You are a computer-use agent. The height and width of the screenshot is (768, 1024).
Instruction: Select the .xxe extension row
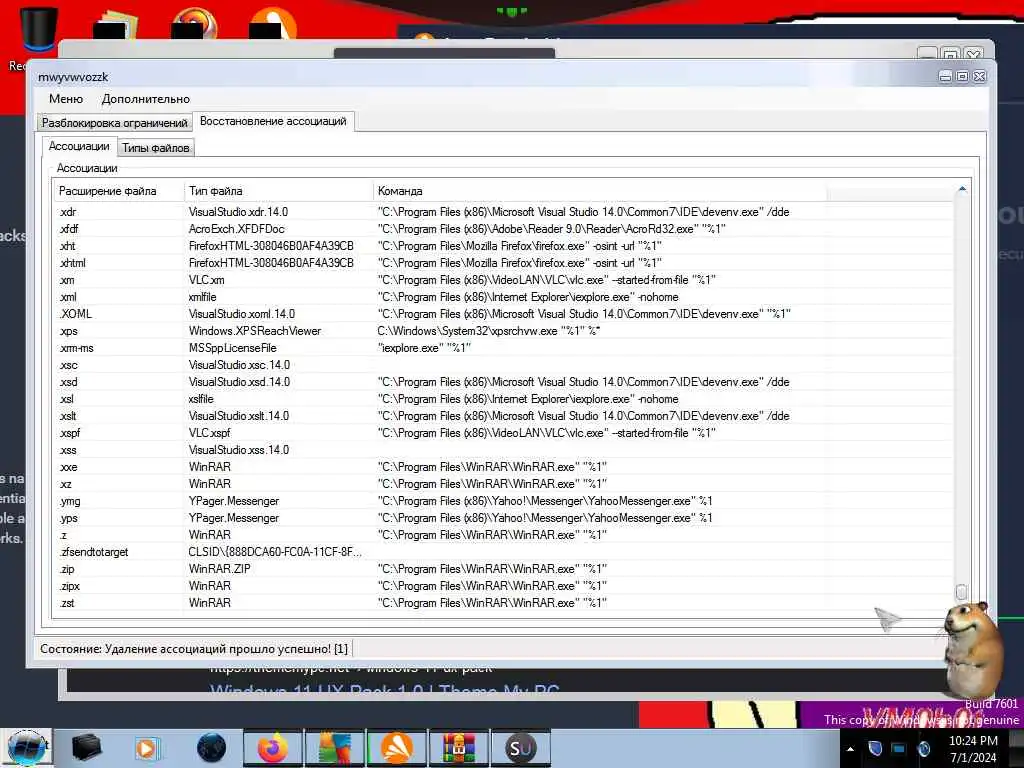pos(504,466)
